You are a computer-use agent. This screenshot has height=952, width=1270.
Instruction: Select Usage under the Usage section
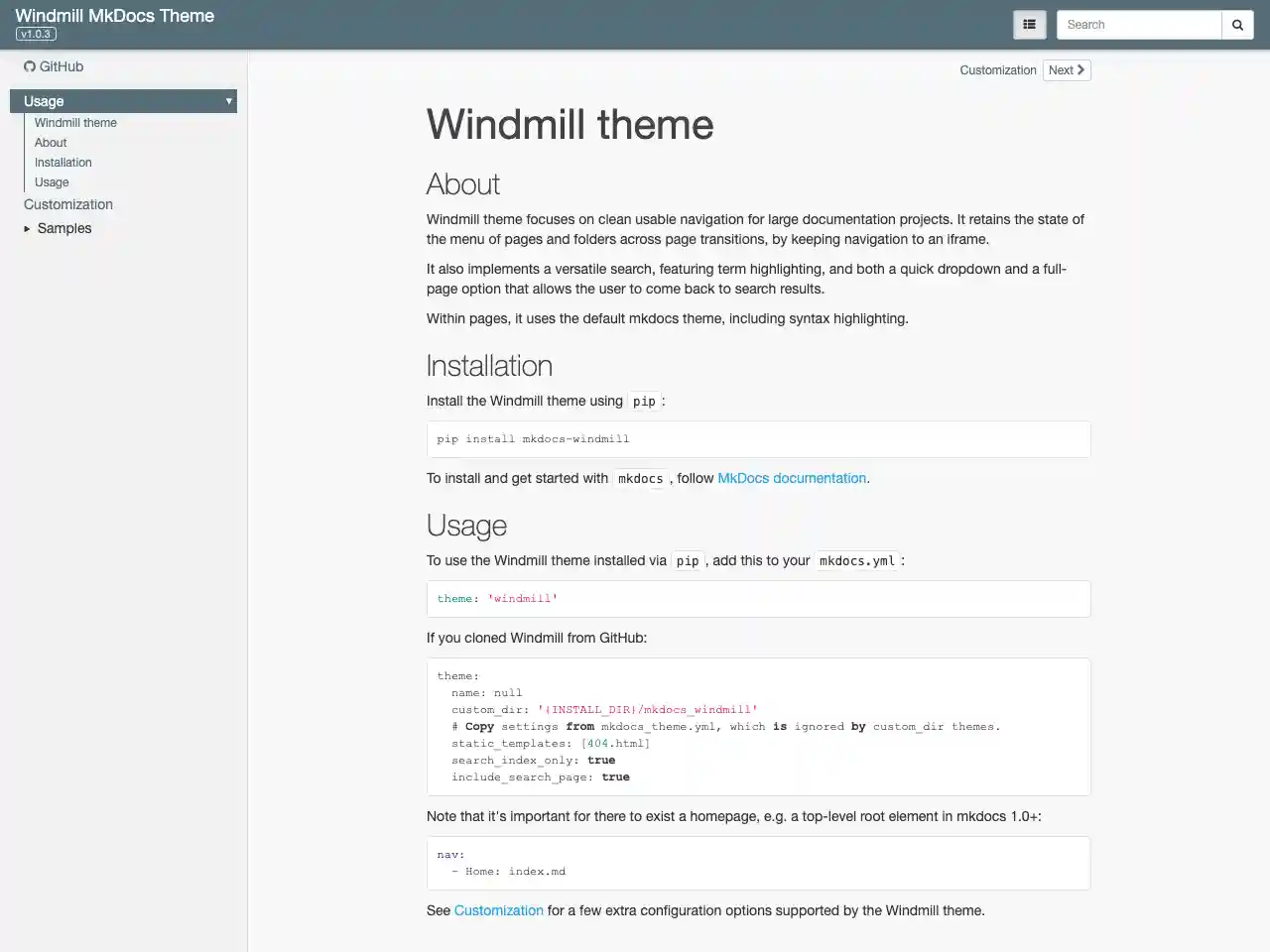[x=52, y=181]
